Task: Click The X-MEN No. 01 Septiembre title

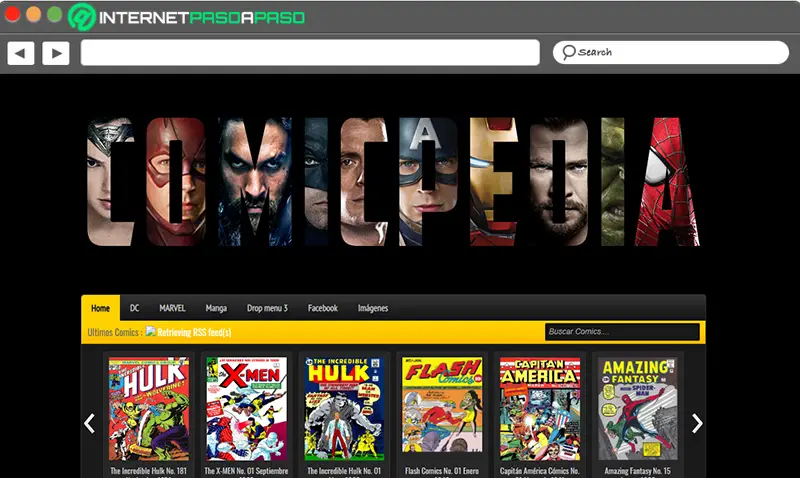Action: click(246, 471)
